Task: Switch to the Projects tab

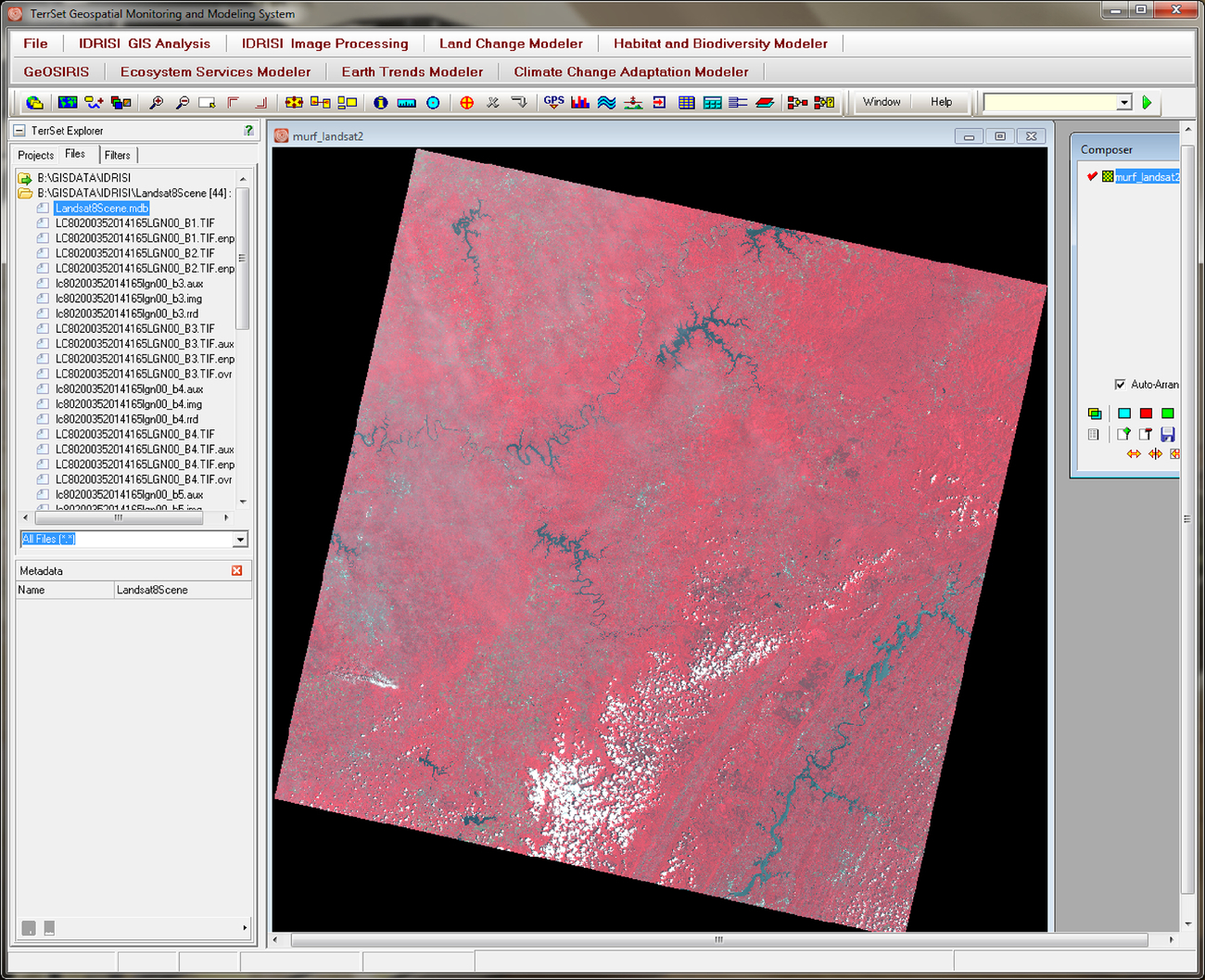Action: click(34, 154)
